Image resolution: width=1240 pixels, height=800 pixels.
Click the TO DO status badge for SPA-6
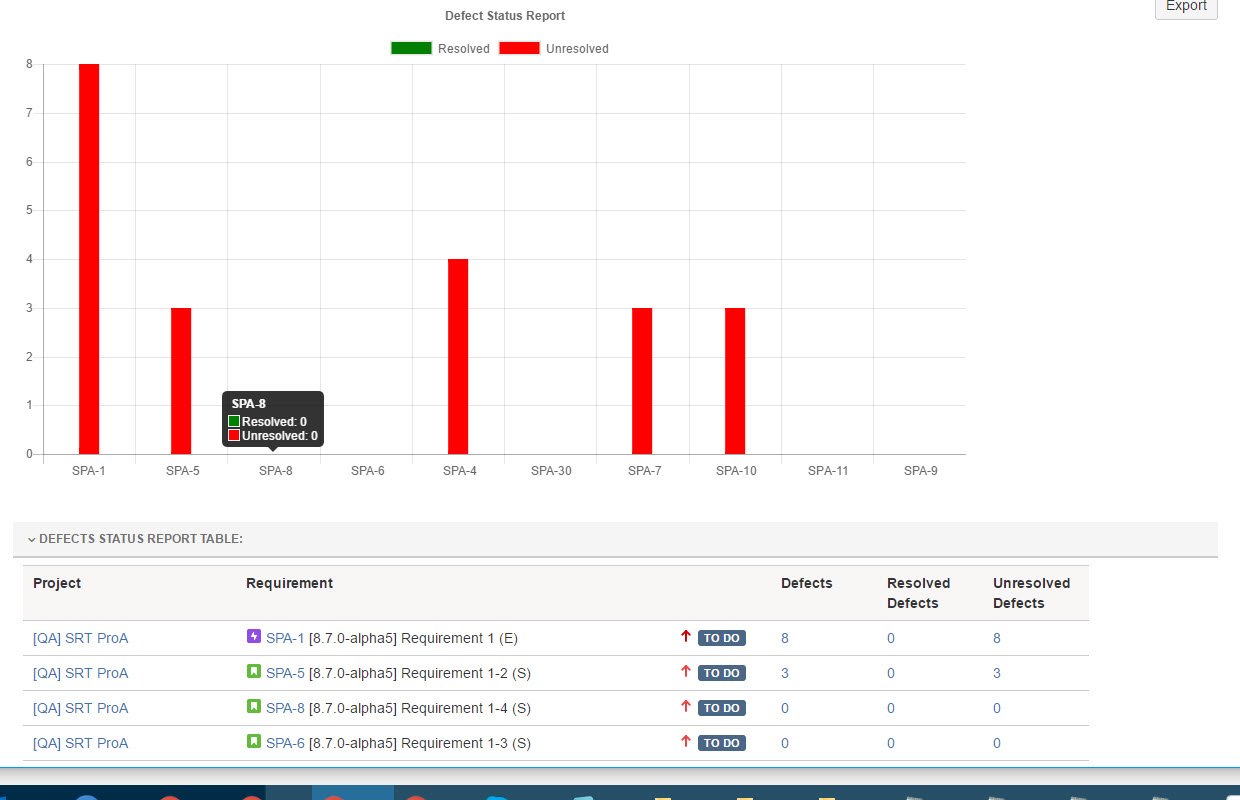[x=721, y=743]
